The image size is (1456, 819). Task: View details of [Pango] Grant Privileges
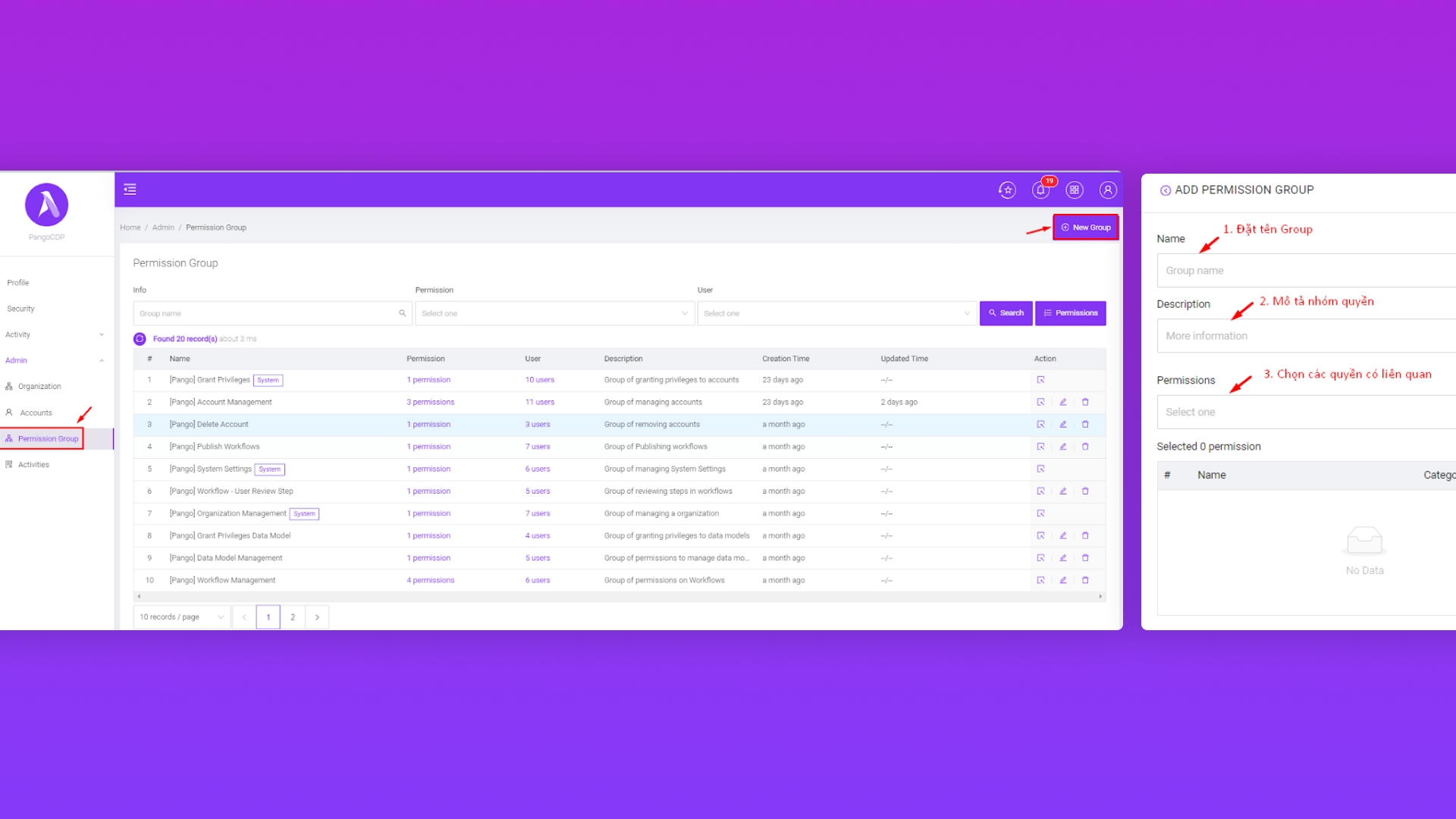(1040, 380)
